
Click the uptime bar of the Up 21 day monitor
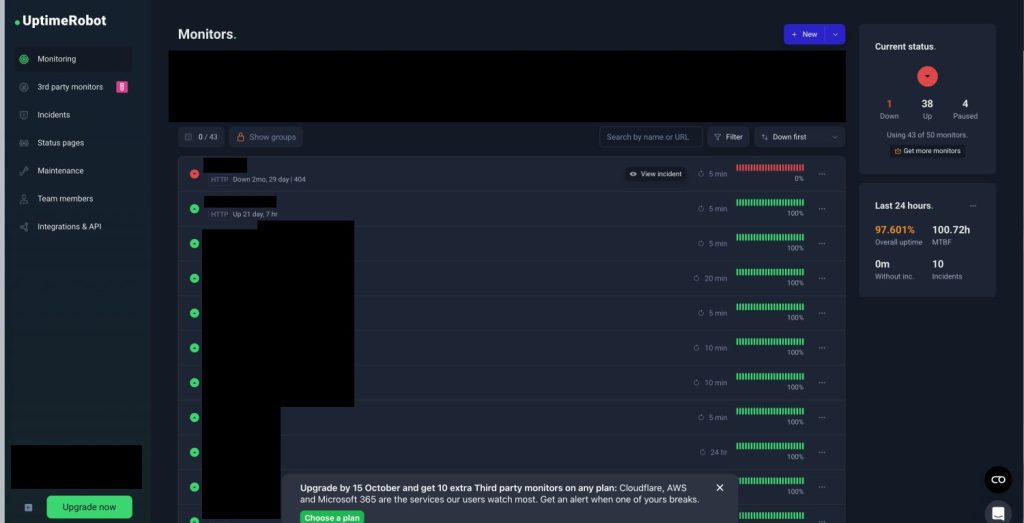[770, 202]
